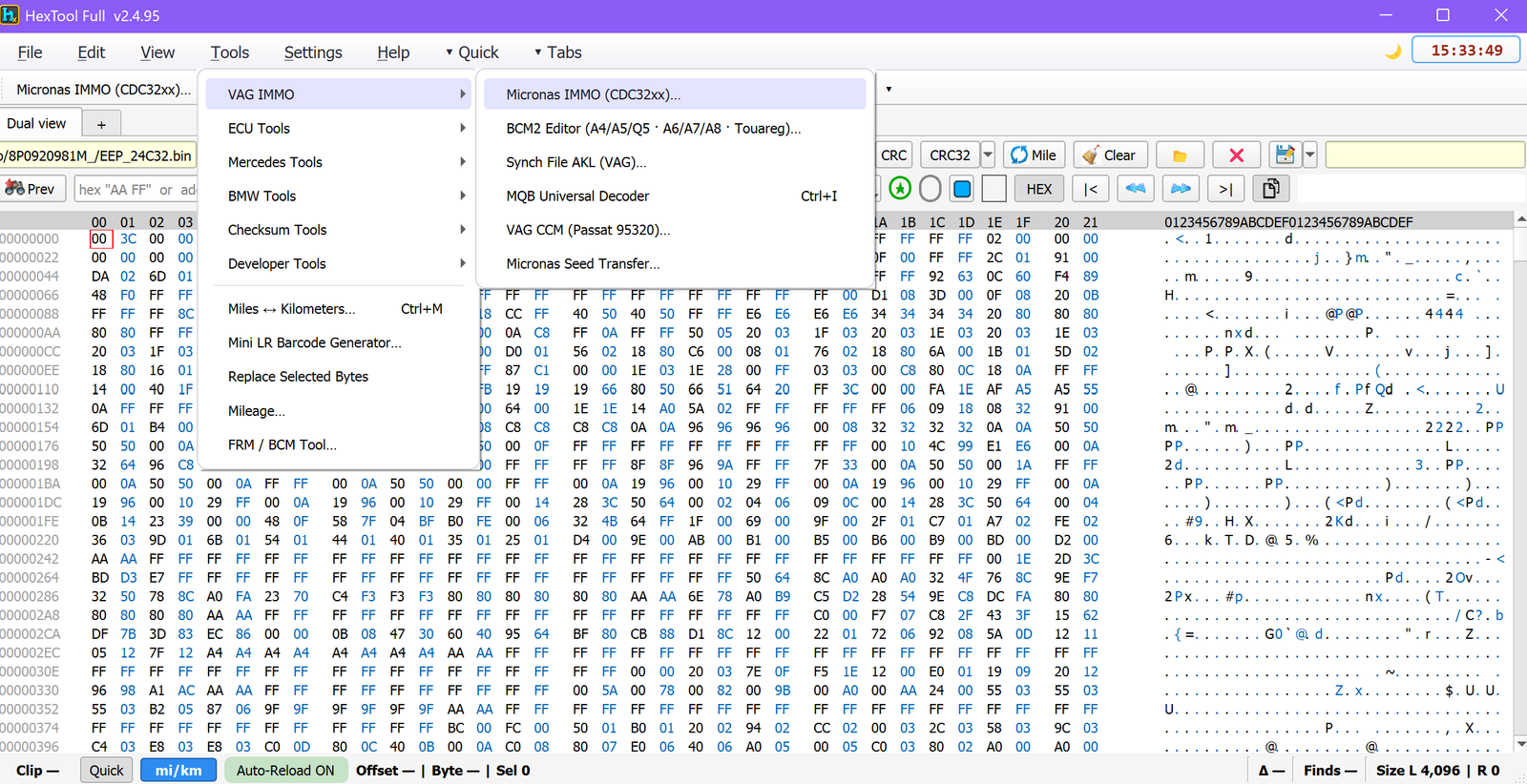Open the Quick dropdown menu

472,52
